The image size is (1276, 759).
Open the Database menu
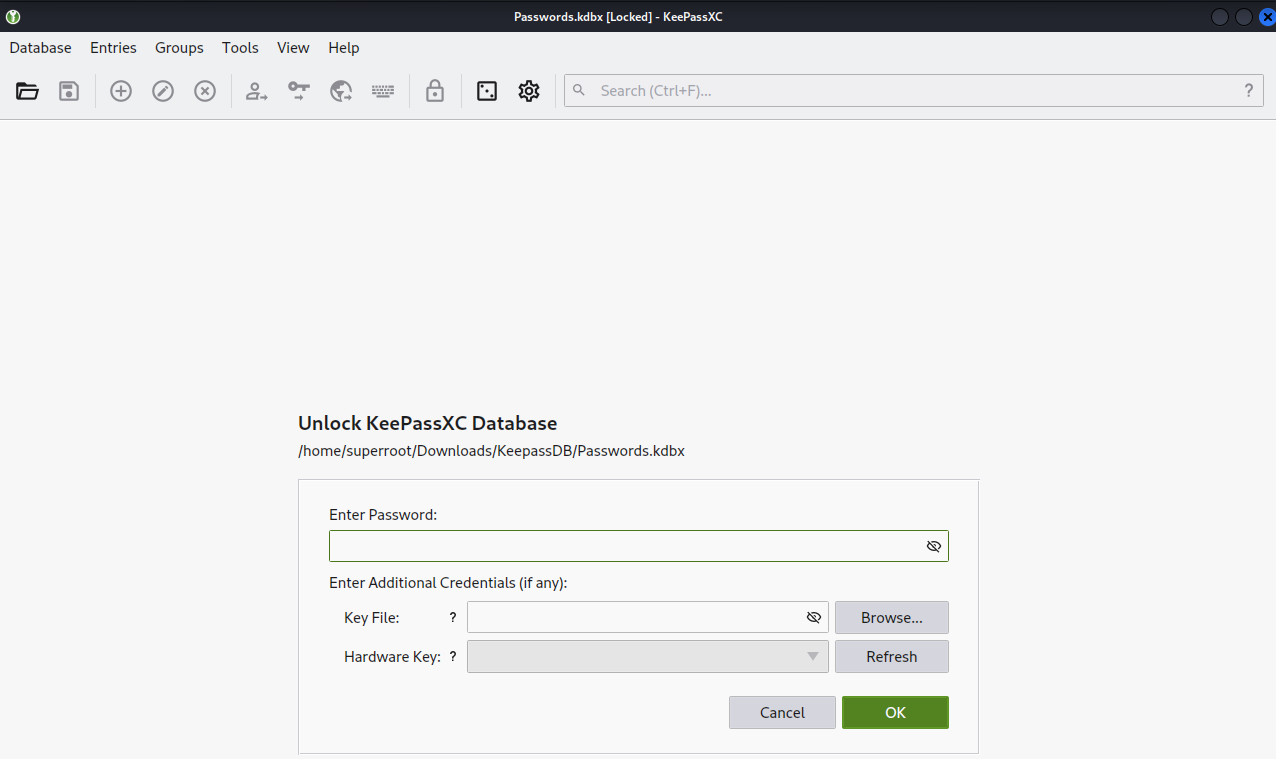click(41, 48)
